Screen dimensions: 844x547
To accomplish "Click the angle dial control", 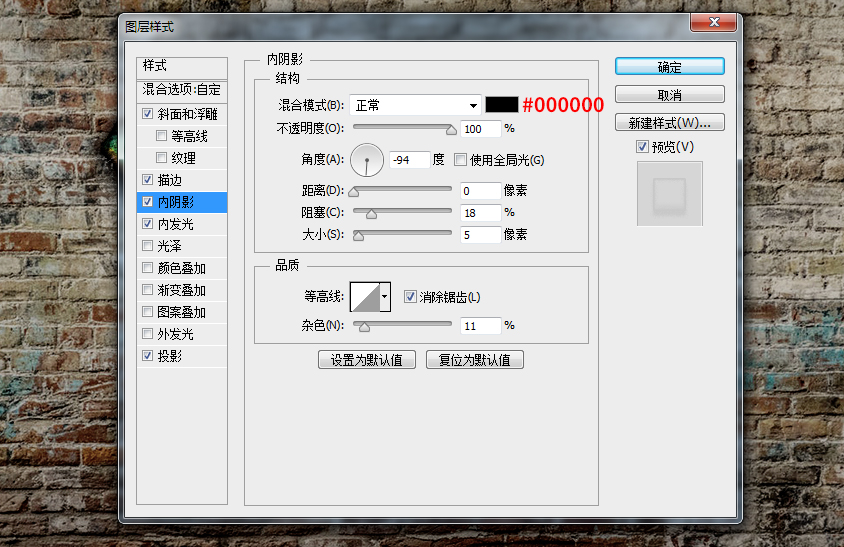I will [x=367, y=160].
